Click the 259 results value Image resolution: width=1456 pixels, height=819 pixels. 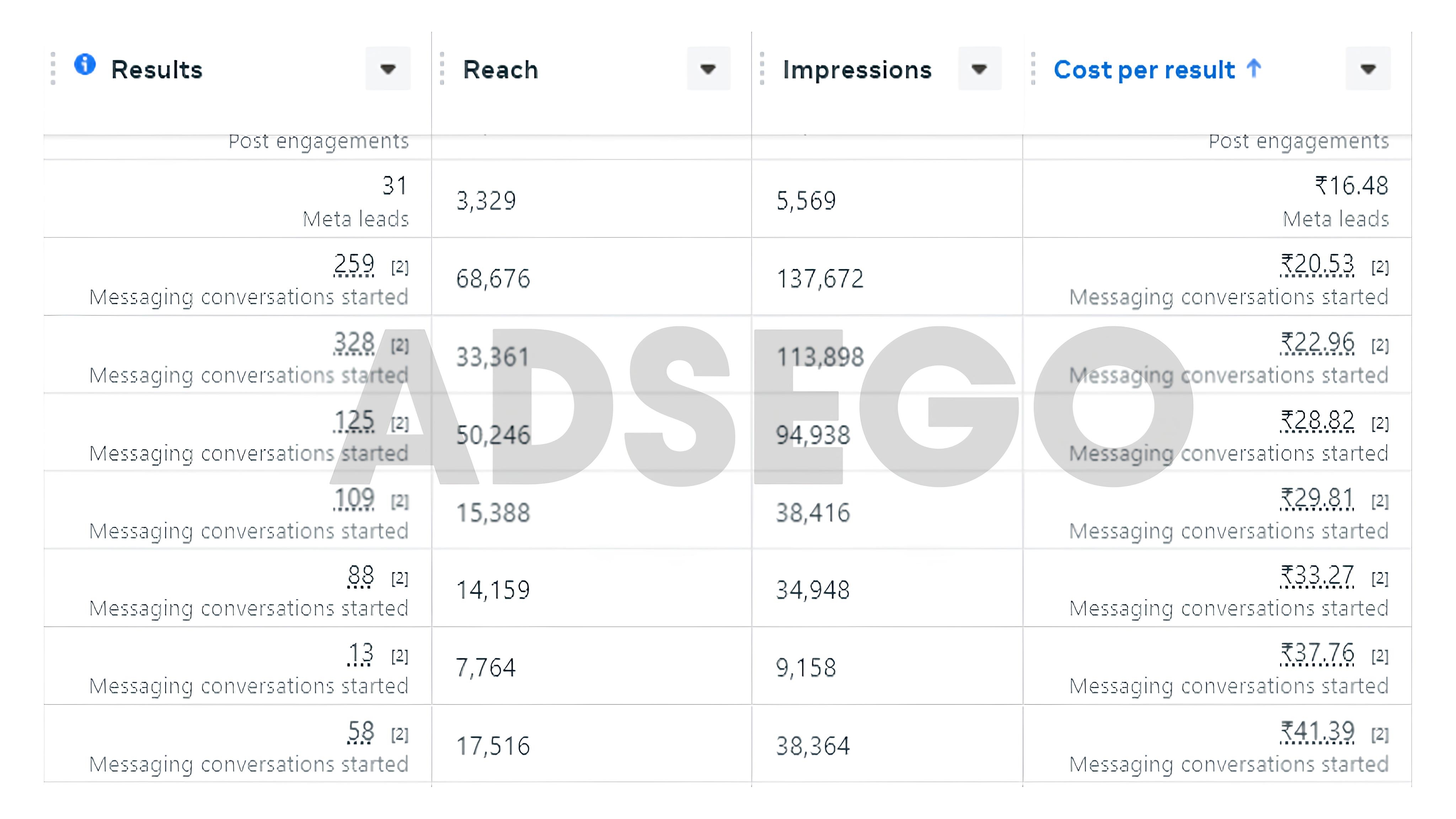pyautogui.click(x=354, y=264)
